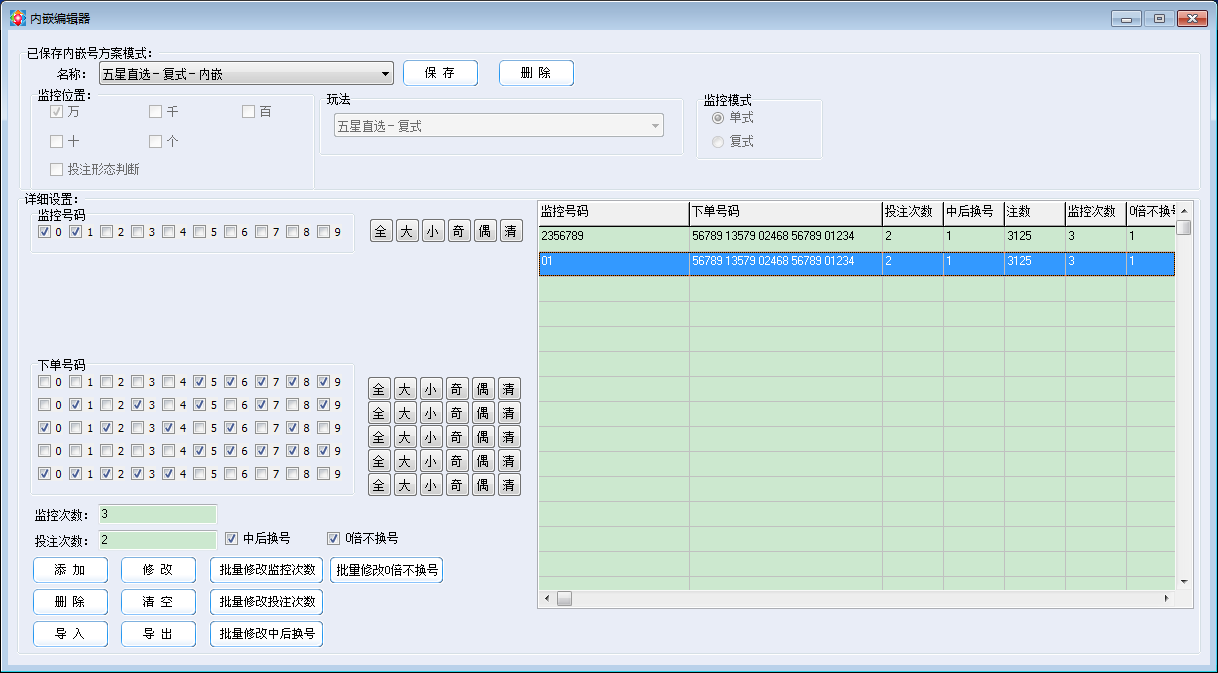Click 奇 button in 监控号码 row
The image size is (1218, 673).
click(459, 231)
